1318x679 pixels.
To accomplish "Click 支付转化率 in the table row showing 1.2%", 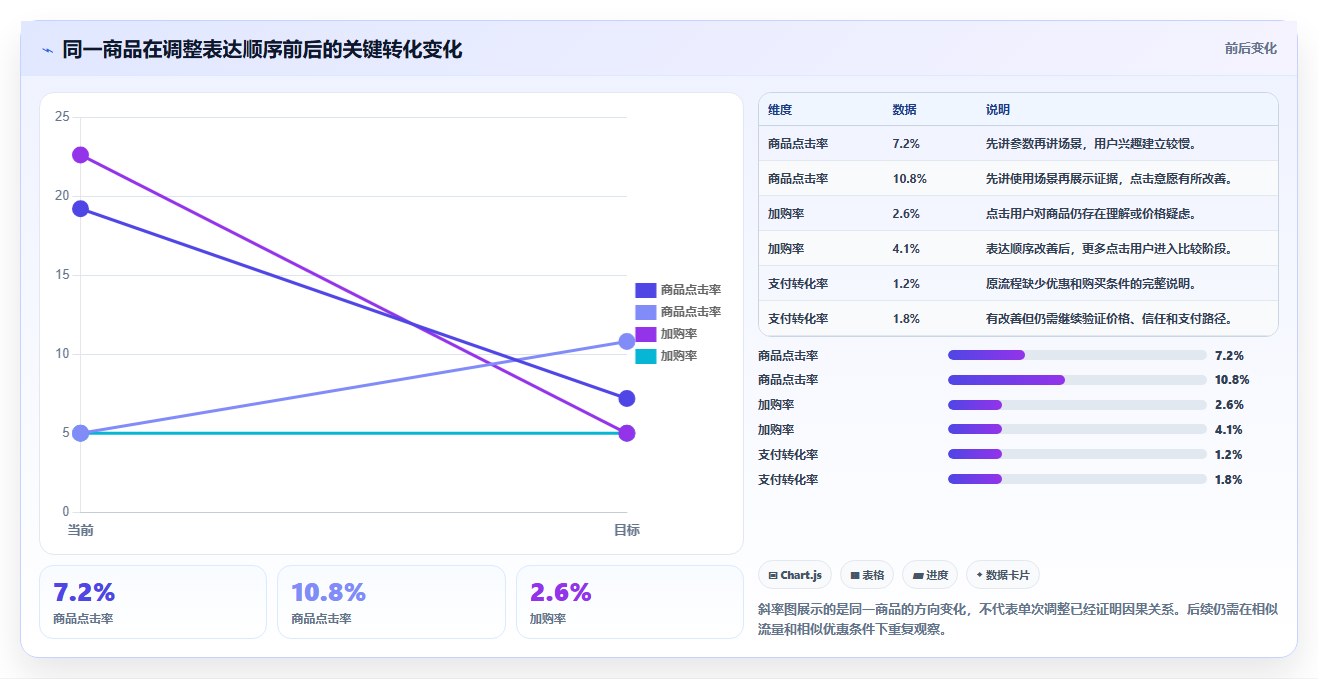I will [798, 284].
